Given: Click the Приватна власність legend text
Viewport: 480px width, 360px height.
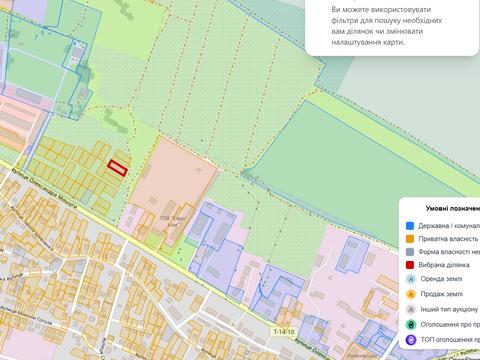Looking at the screenshot, I should click(448, 239).
